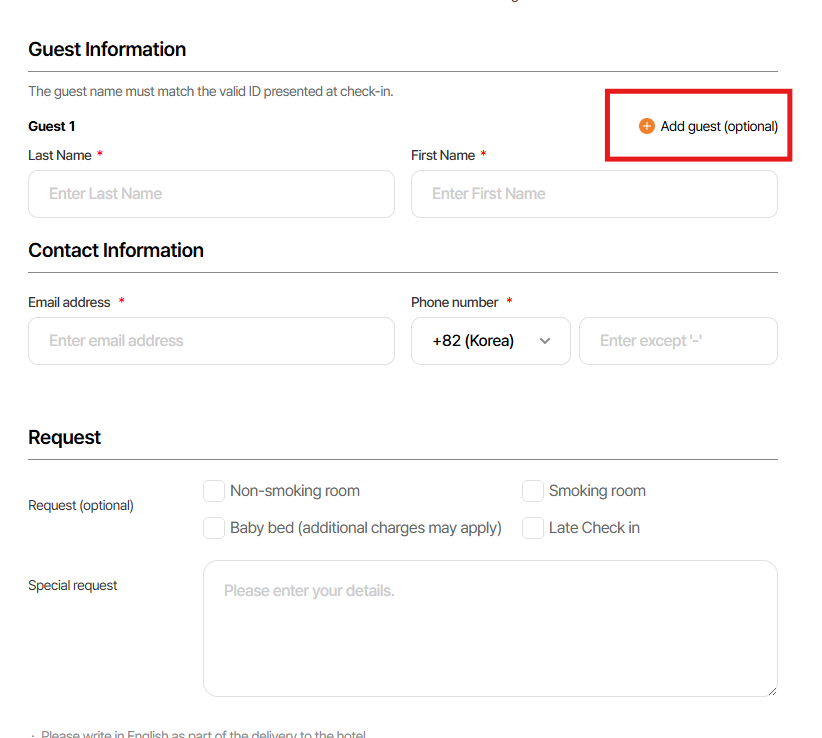Check the Baby bed checkbox
This screenshot has height=738, width=822.
coord(214,527)
